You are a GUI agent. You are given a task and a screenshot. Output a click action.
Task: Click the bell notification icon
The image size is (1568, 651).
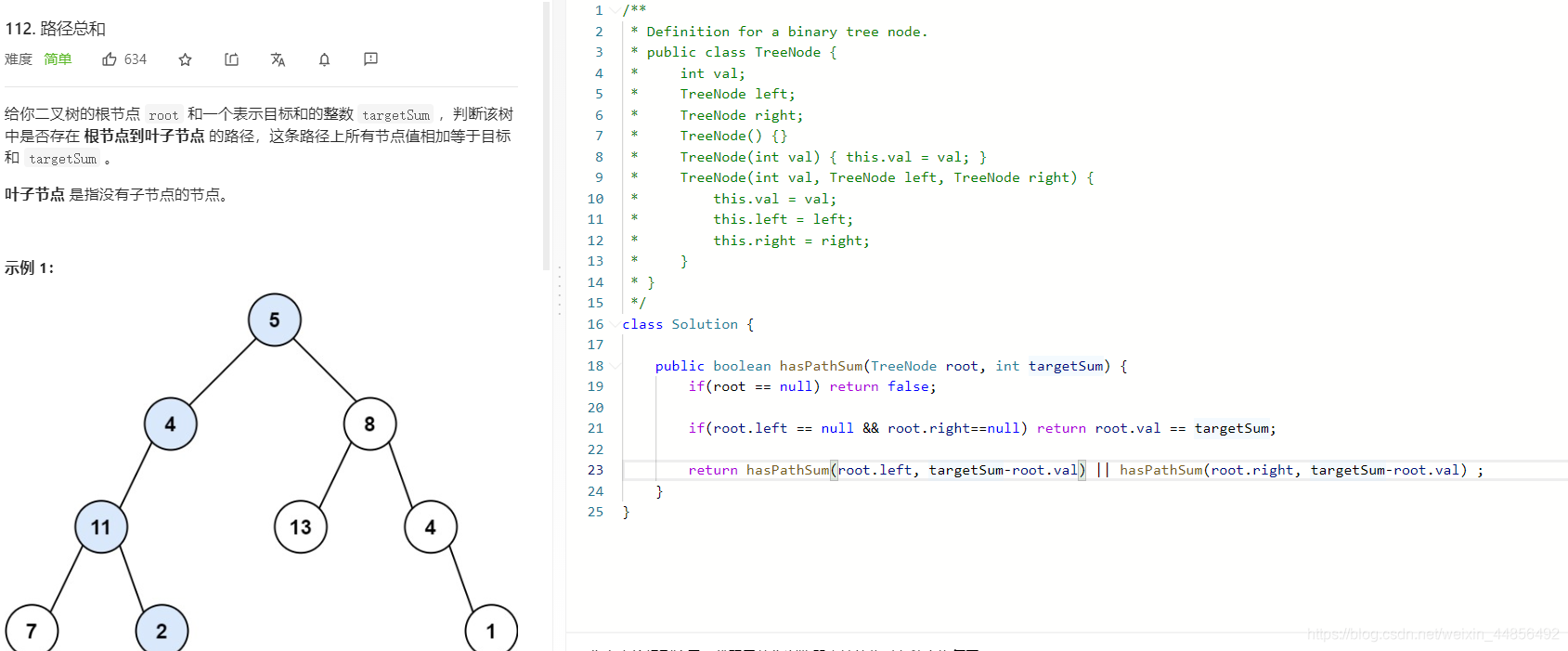coord(324,59)
